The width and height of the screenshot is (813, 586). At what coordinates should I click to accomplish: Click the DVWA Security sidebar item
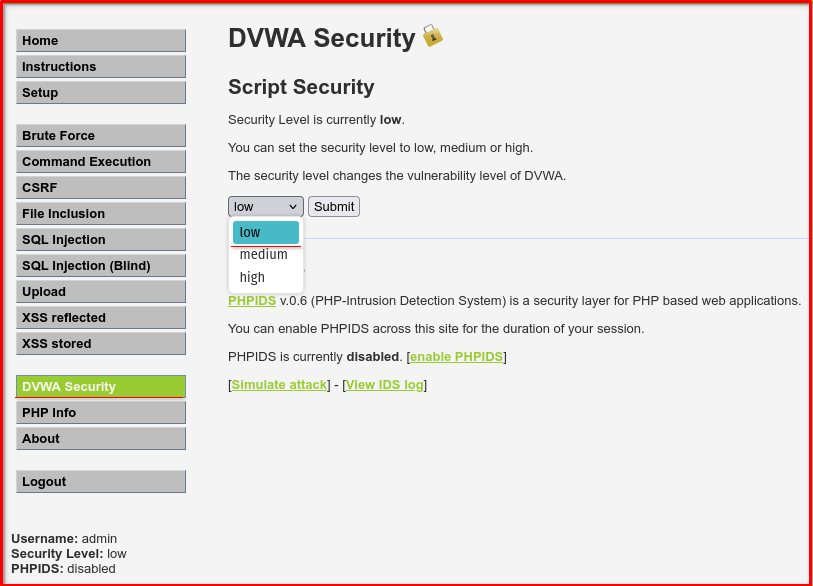pos(101,386)
